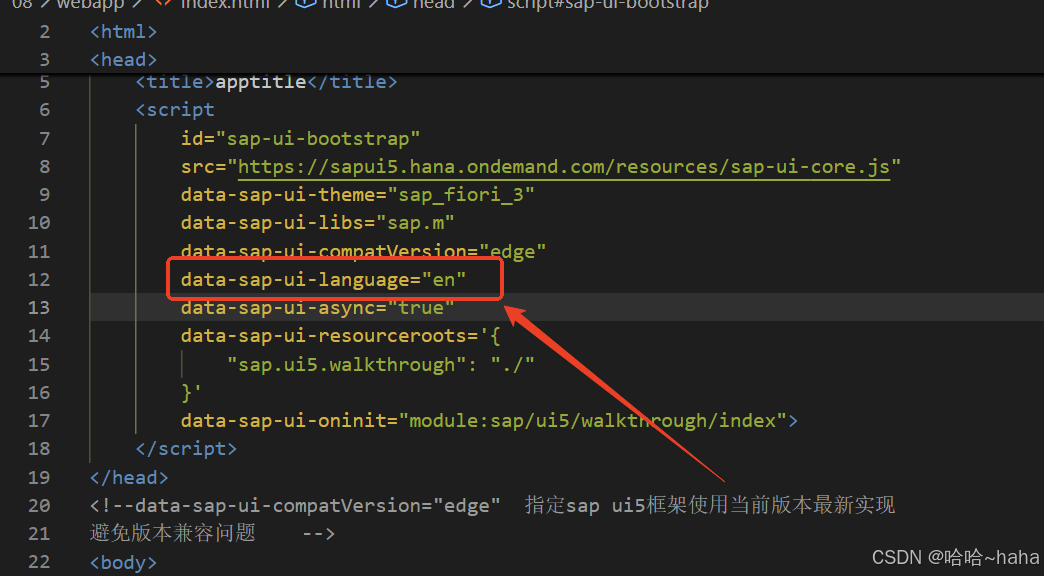
Task: Select line number 22 in the gutter
Action: tap(39, 563)
